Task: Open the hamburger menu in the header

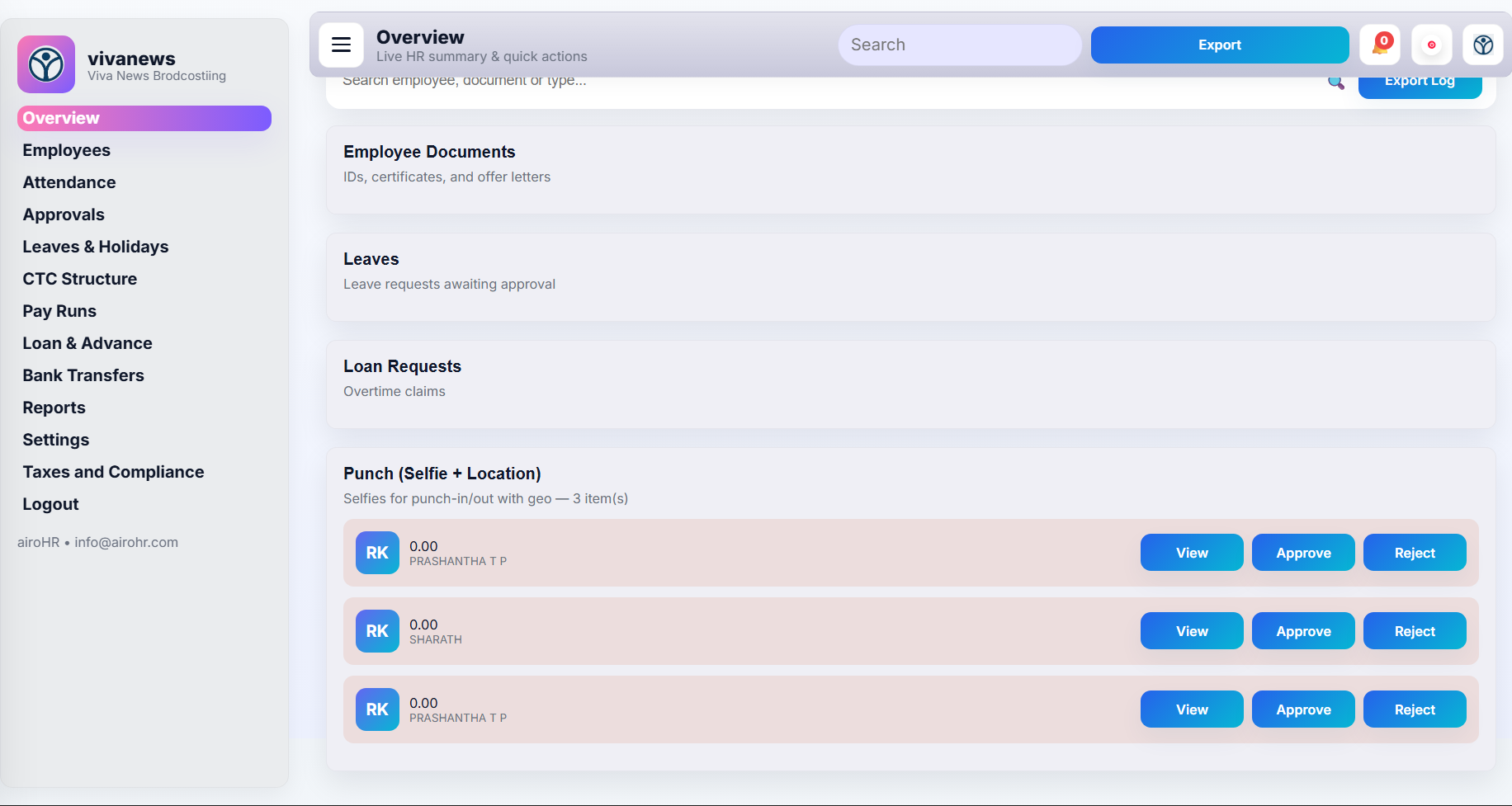Action: [x=341, y=45]
